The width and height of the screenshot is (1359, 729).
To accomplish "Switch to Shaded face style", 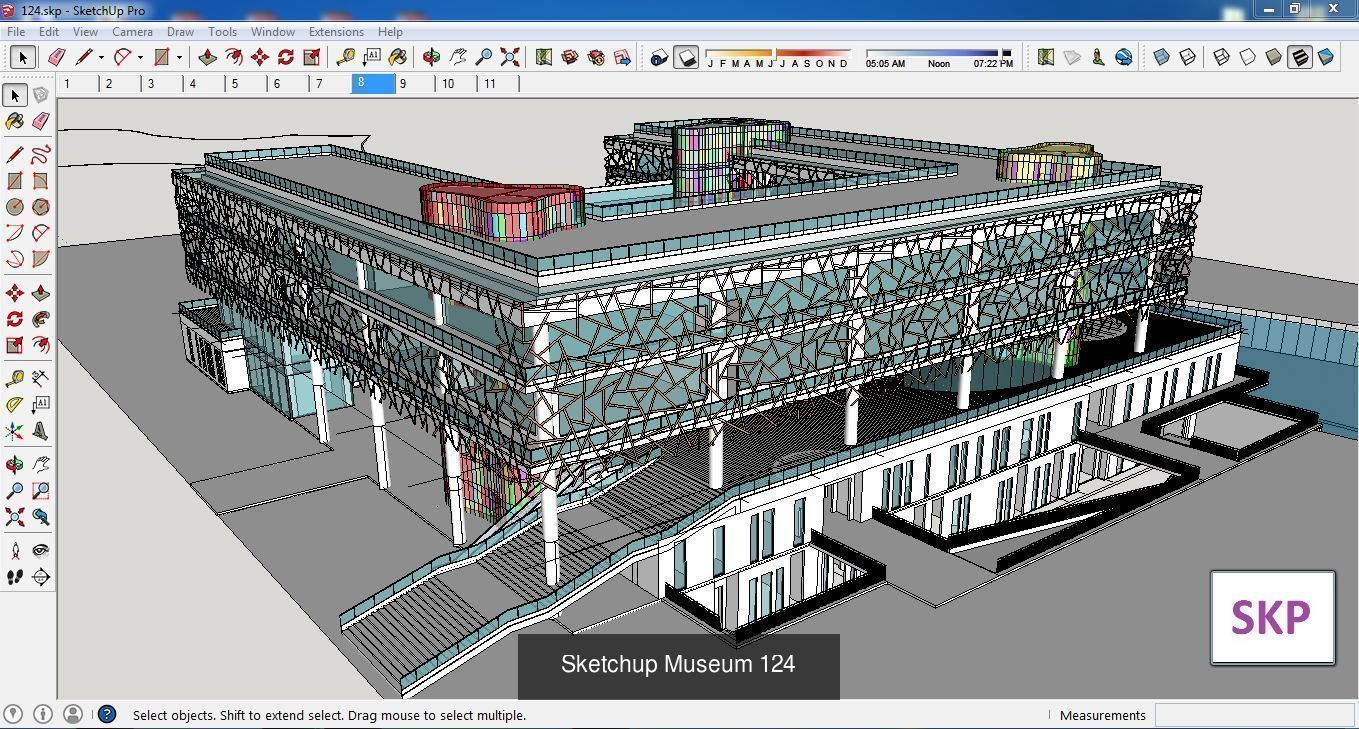I will 1274,57.
